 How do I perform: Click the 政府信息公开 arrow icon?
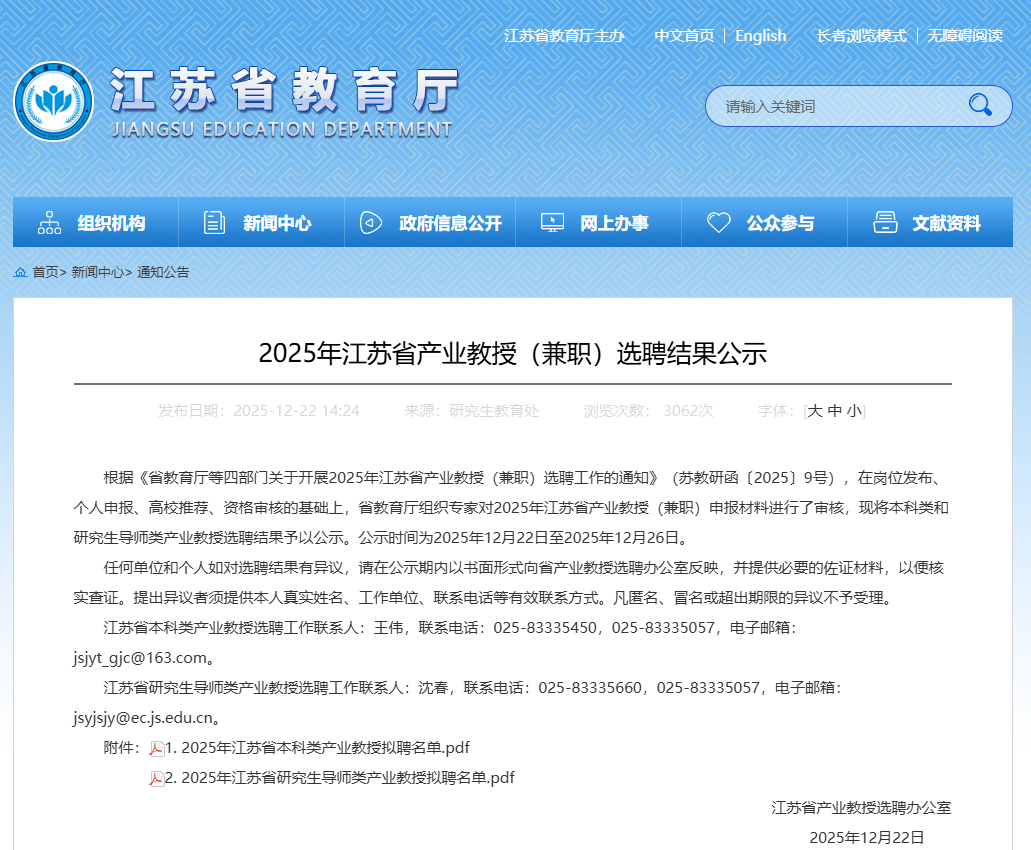[x=372, y=222]
